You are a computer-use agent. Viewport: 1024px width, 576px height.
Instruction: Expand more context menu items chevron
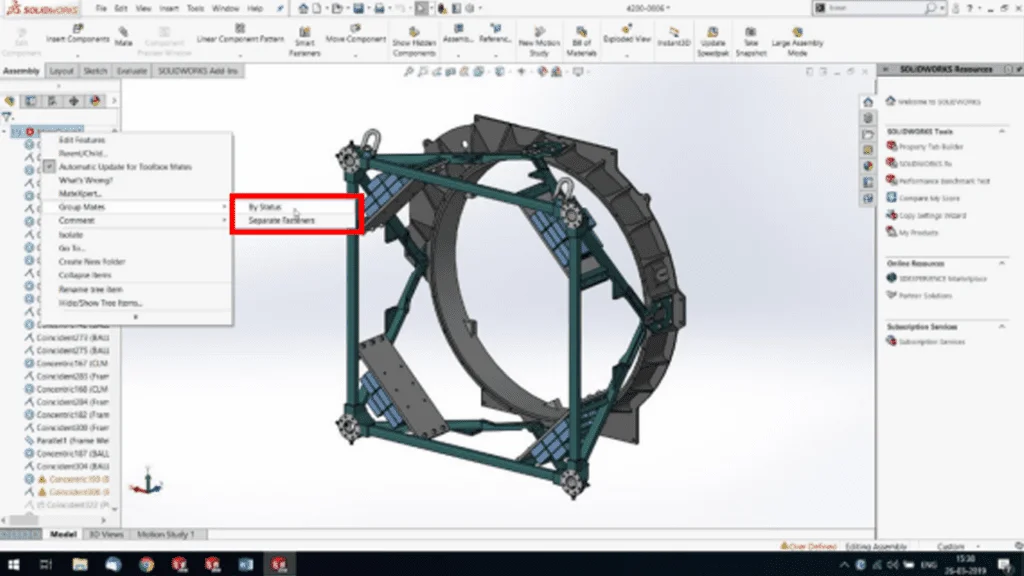(x=136, y=317)
